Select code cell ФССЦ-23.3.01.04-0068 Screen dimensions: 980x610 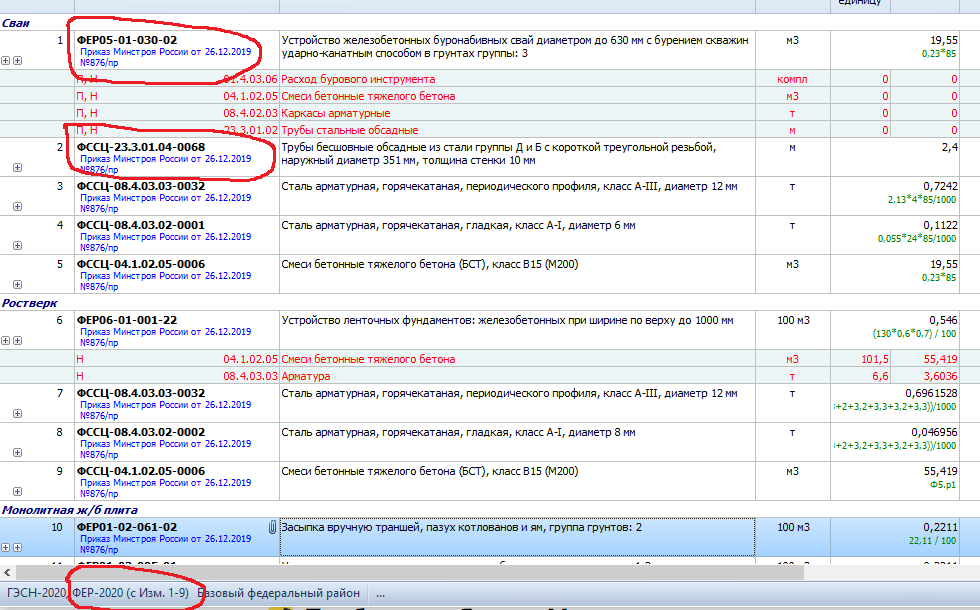coord(141,148)
